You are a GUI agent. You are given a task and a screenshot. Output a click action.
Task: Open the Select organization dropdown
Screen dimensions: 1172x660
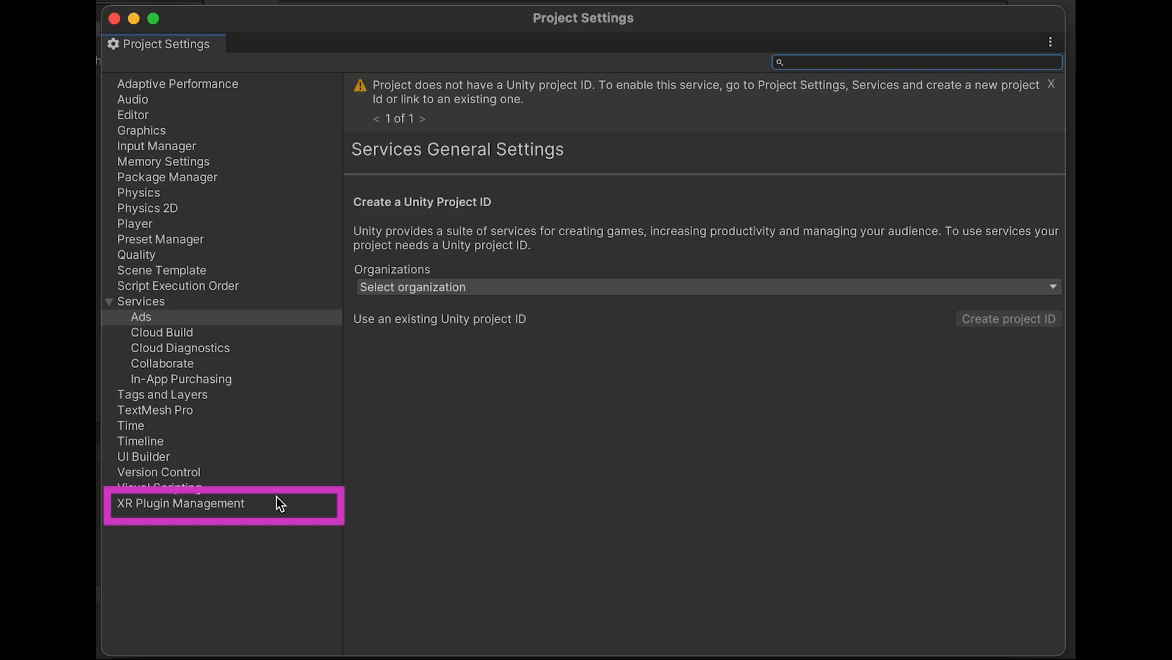coord(709,287)
